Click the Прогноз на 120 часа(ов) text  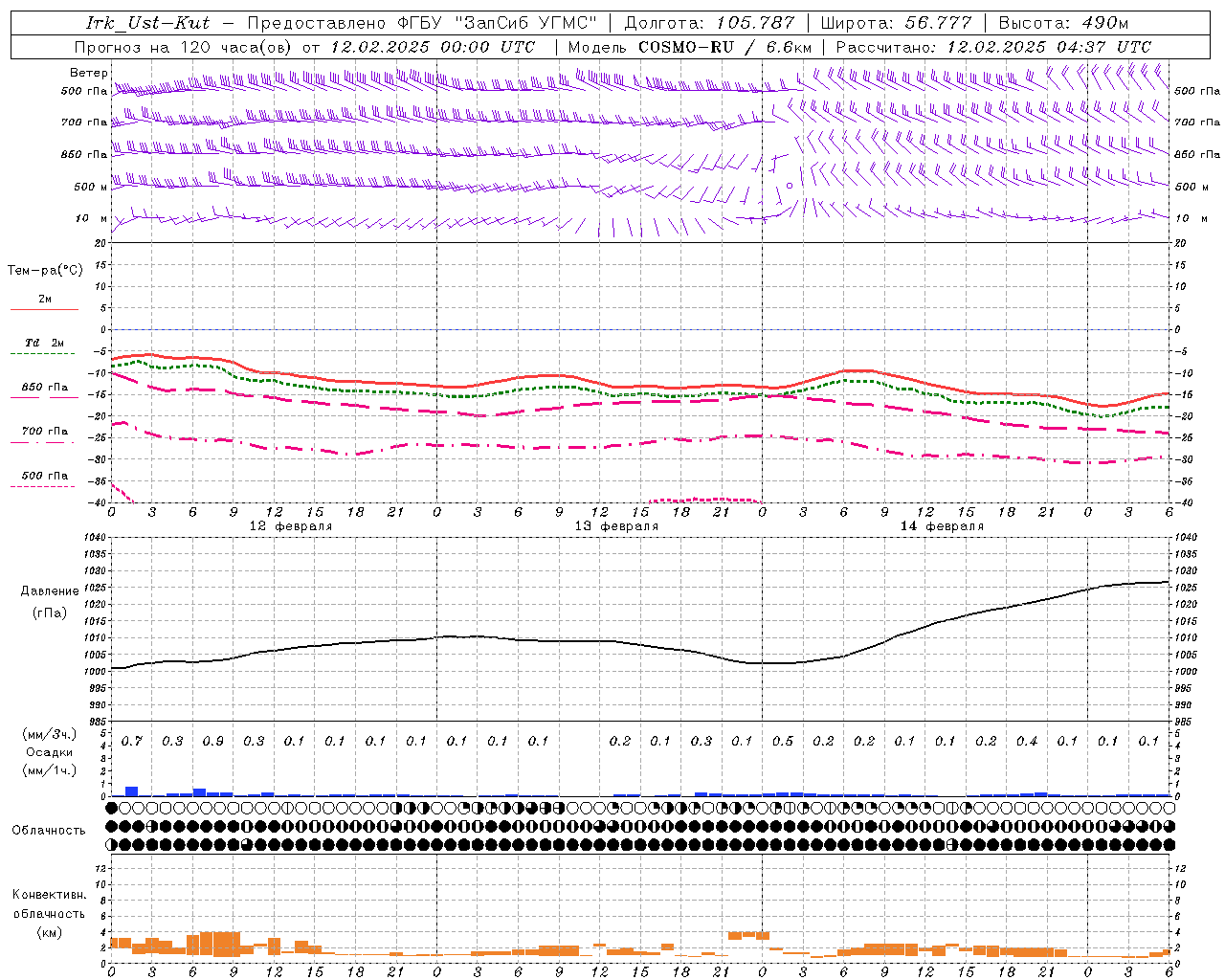pos(185,47)
